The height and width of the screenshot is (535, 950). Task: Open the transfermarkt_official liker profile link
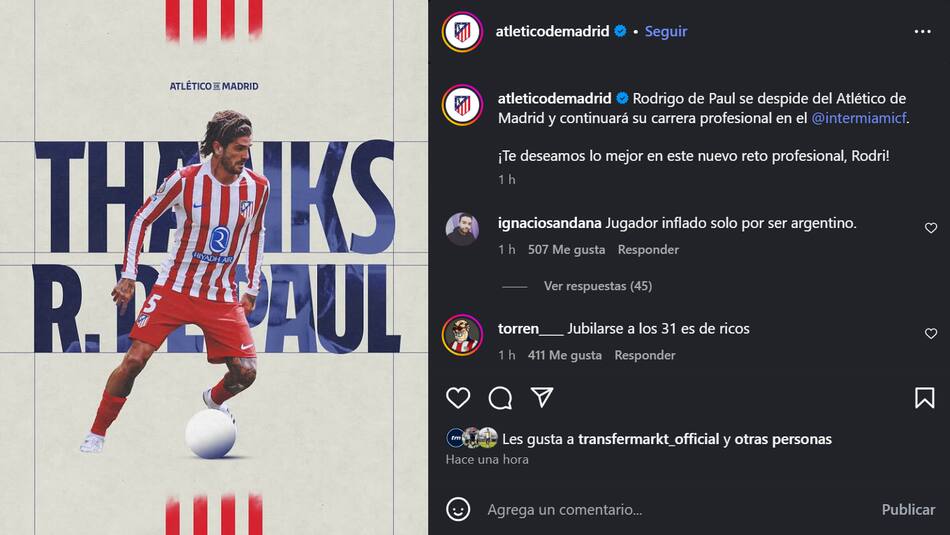[648, 439]
